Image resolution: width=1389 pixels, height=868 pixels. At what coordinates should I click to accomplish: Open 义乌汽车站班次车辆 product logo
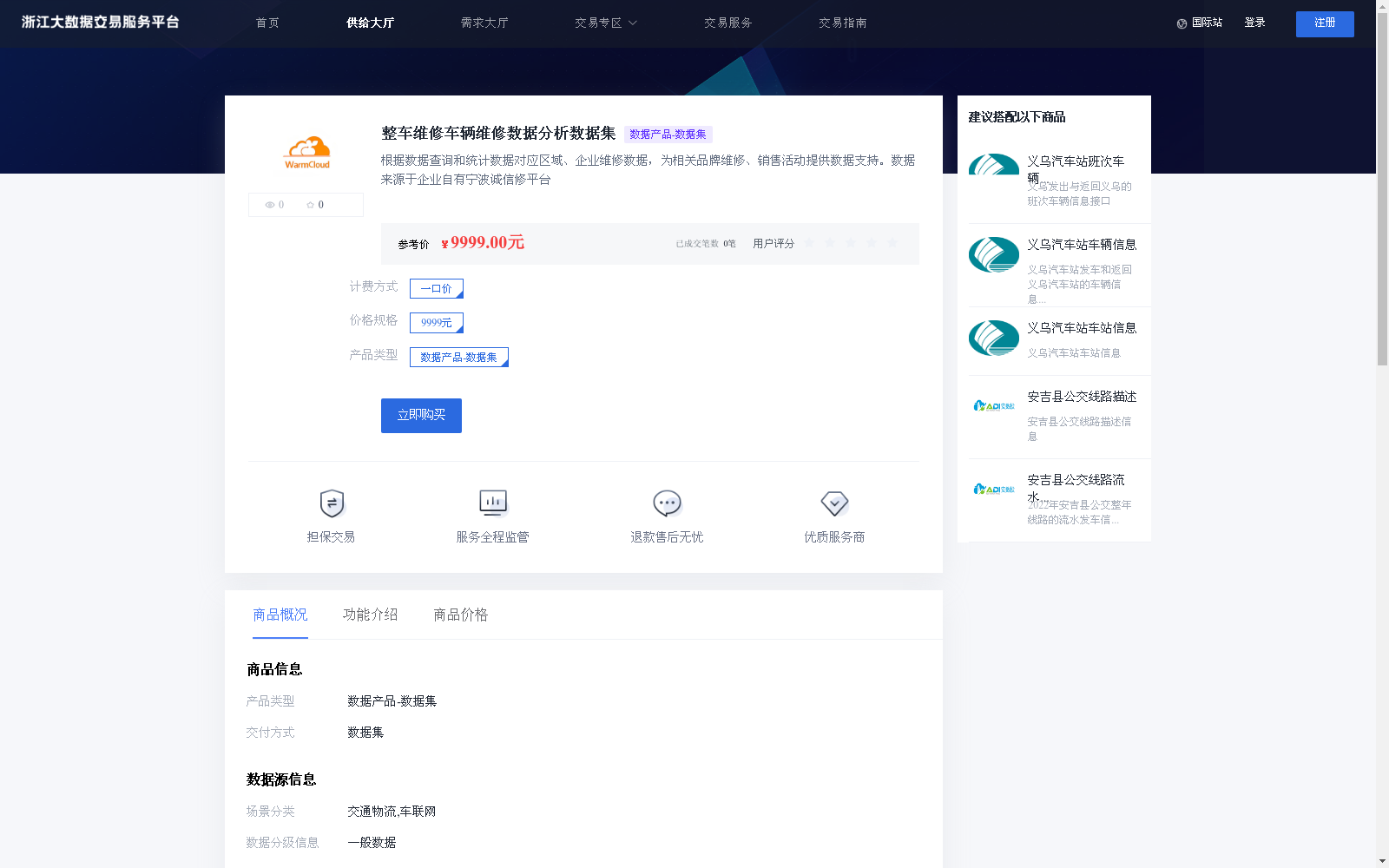coord(994,164)
